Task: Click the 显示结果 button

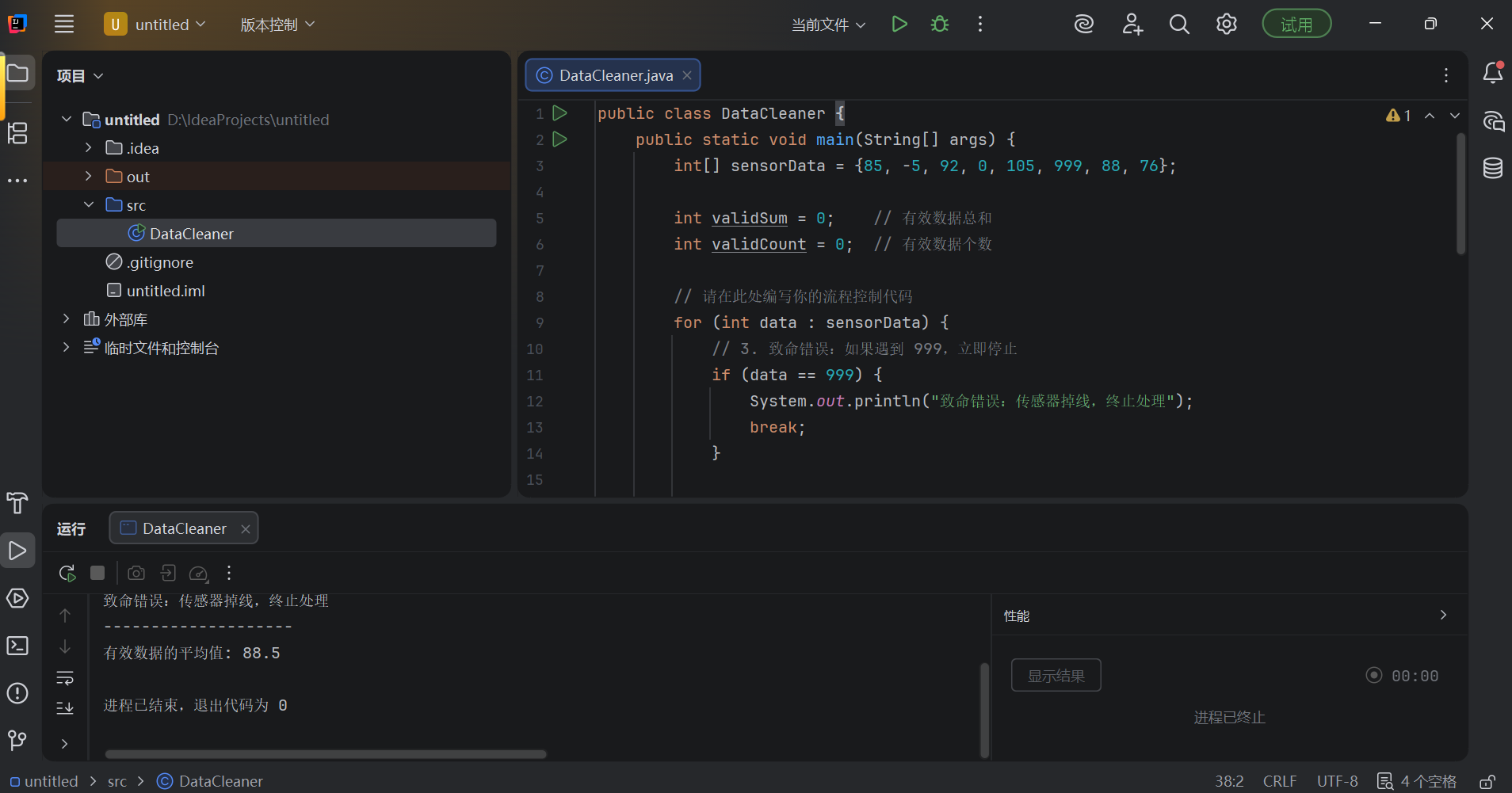Action: 1056,676
